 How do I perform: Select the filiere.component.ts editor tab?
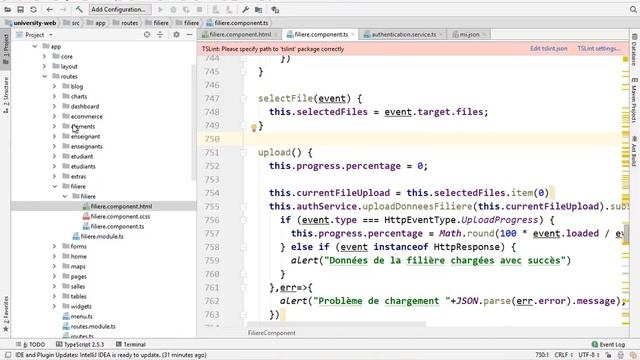click(320, 35)
